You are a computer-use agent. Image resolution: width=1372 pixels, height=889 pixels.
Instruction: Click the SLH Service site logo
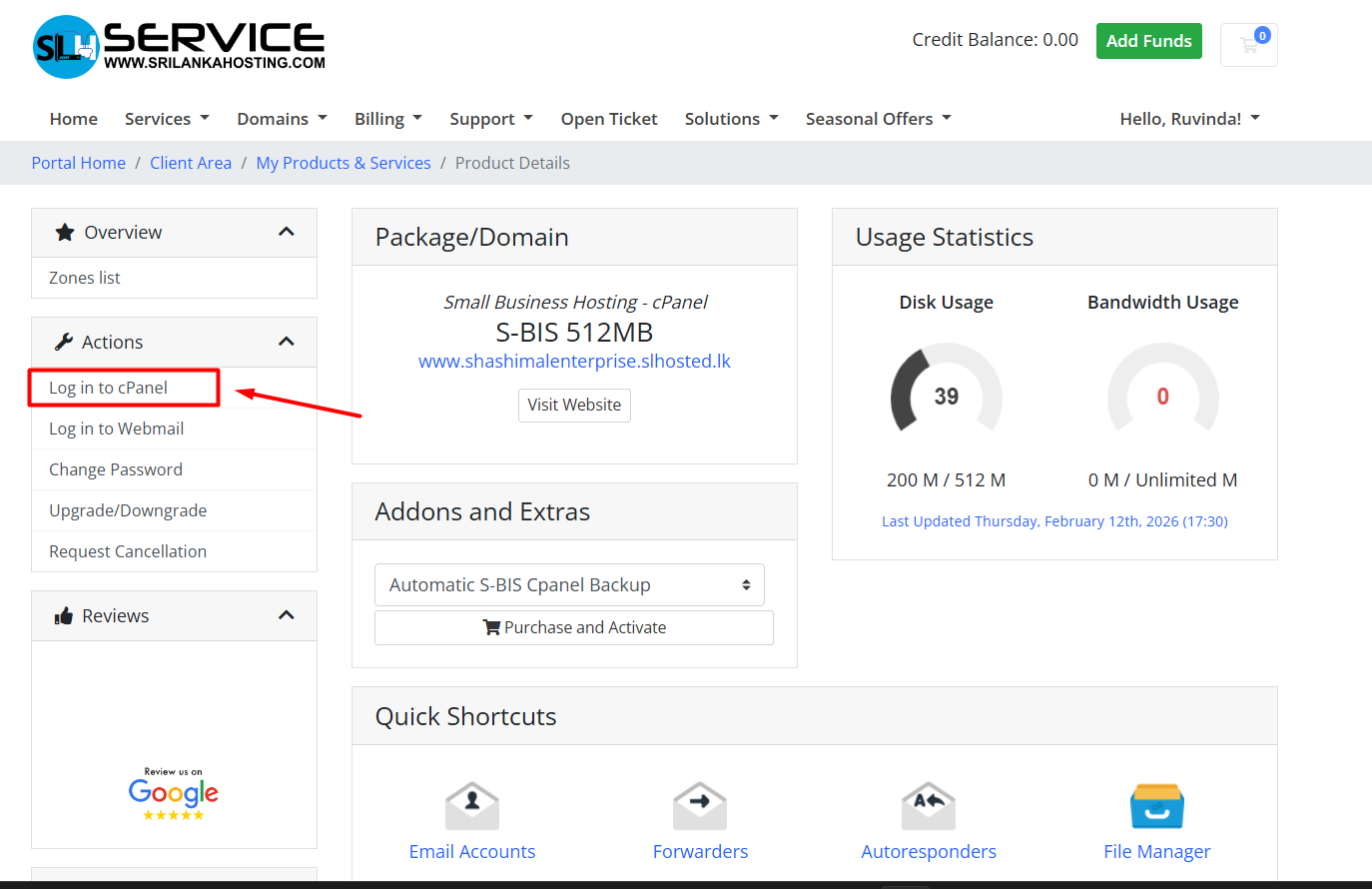click(180, 47)
